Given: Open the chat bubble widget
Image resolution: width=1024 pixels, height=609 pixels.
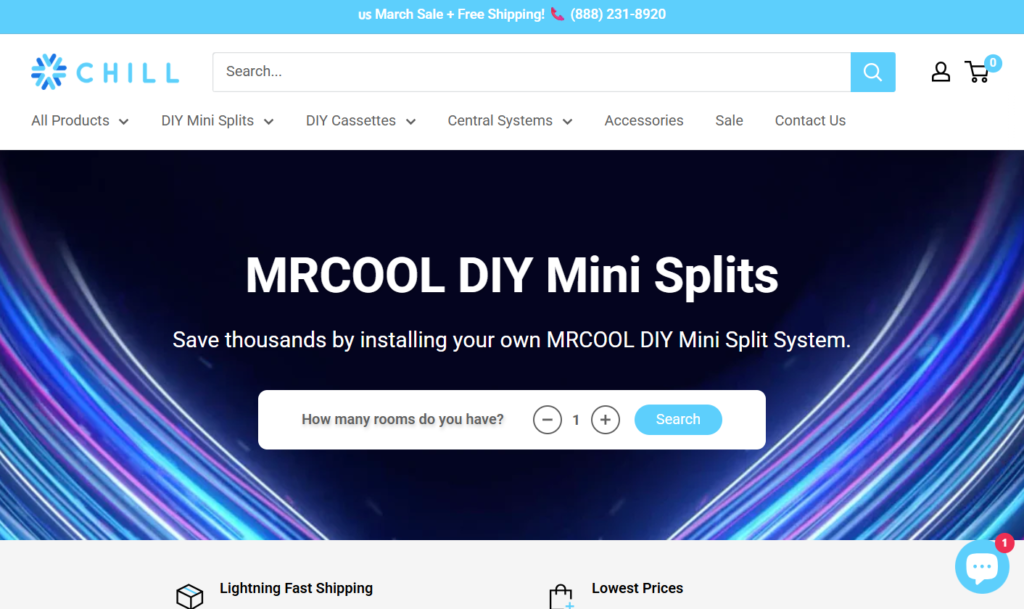Looking at the screenshot, I should coord(982,567).
